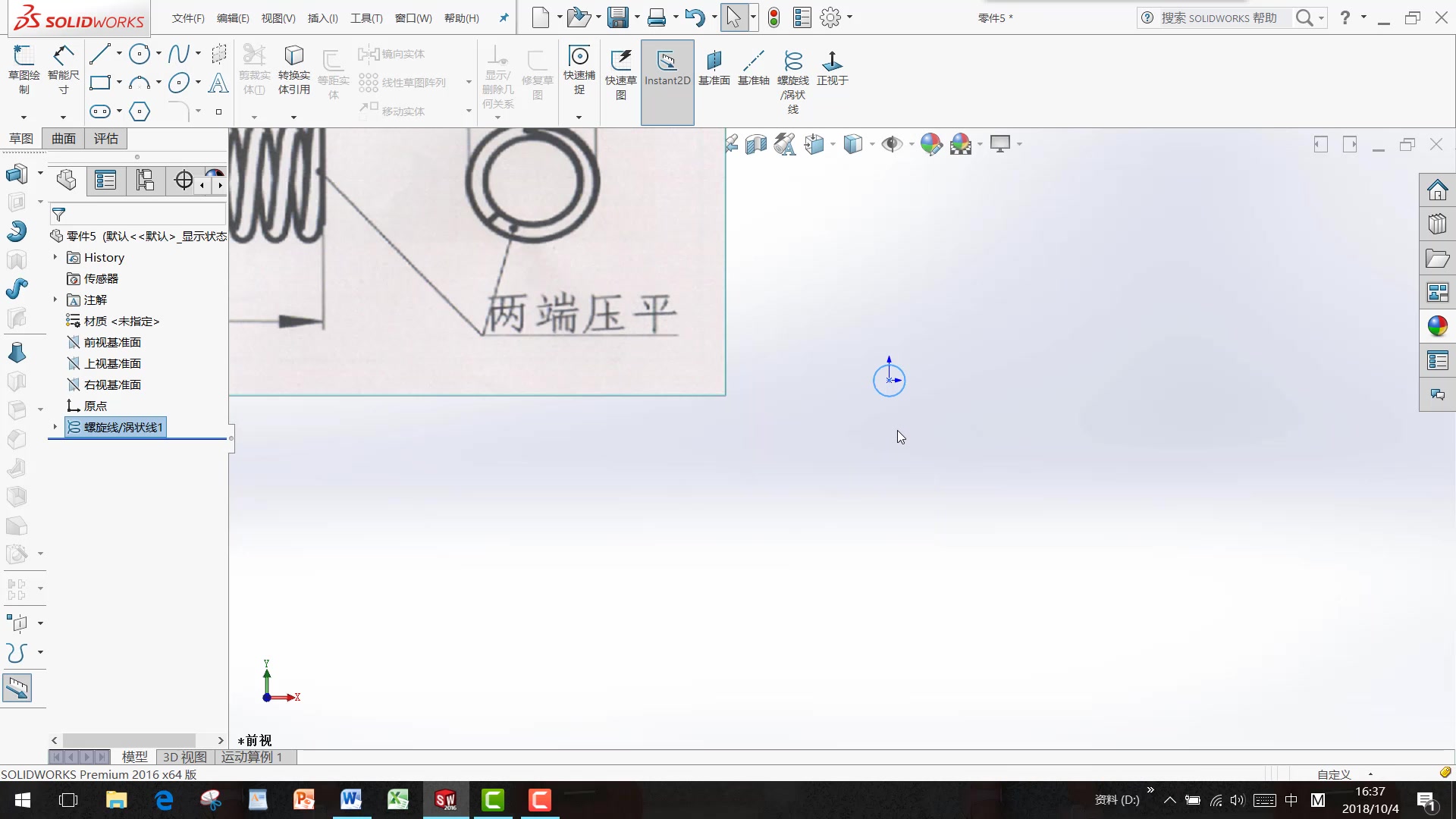
Task: Open the edit appearance color tool
Action: (931, 143)
